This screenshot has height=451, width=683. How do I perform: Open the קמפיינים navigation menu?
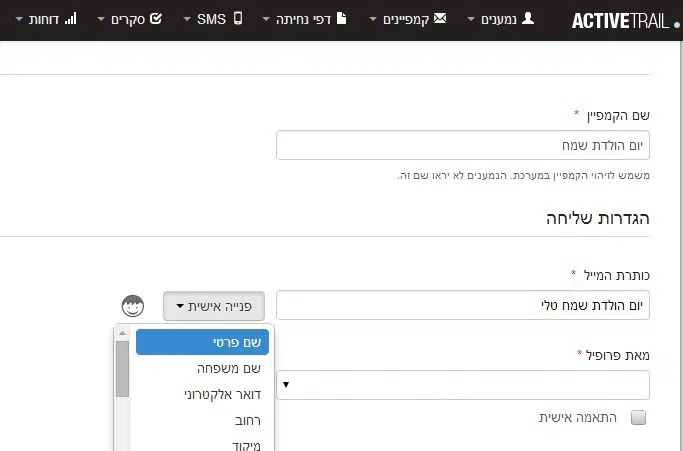click(404, 18)
